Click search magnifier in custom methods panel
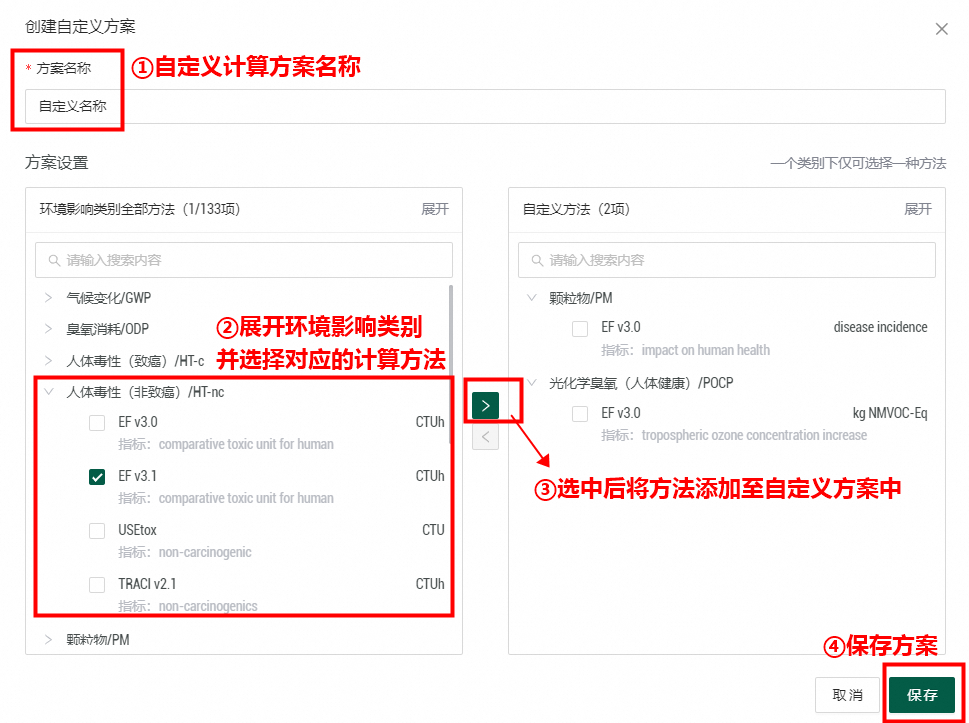969x723 pixels. click(x=537, y=260)
